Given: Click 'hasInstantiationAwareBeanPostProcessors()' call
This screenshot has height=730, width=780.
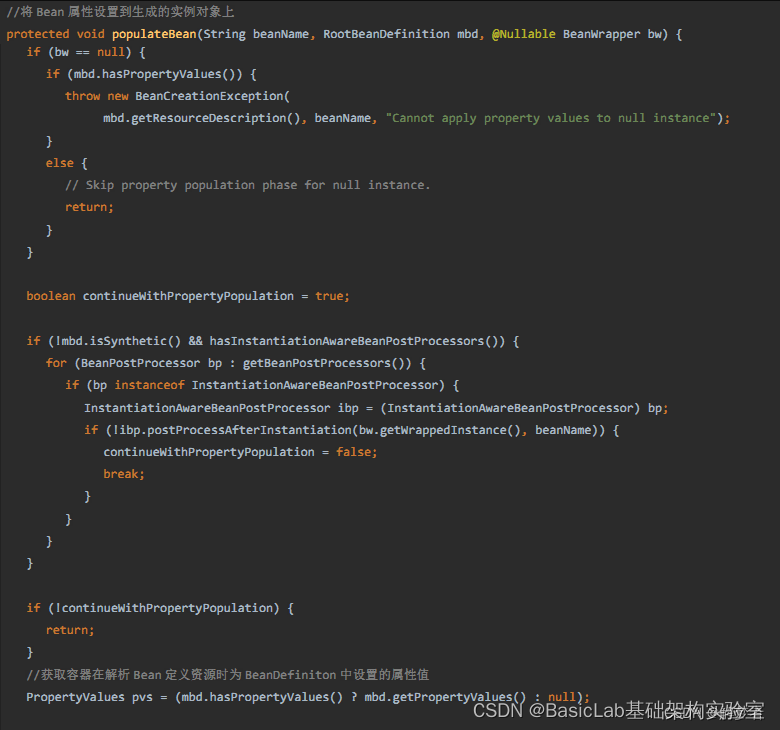Looking at the screenshot, I should (x=353, y=341).
